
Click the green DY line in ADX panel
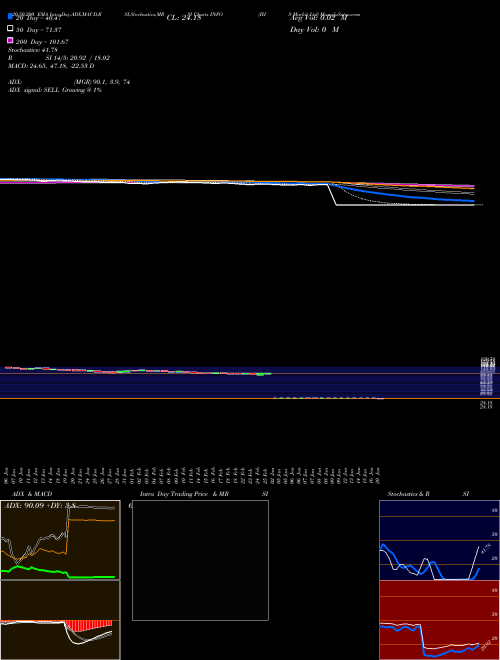(58, 573)
